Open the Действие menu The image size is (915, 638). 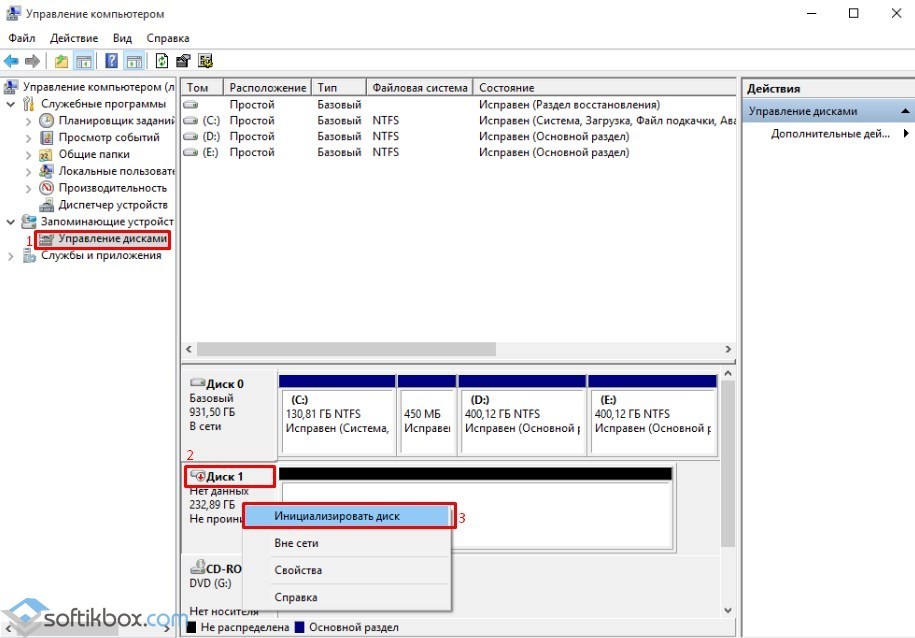point(74,38)
